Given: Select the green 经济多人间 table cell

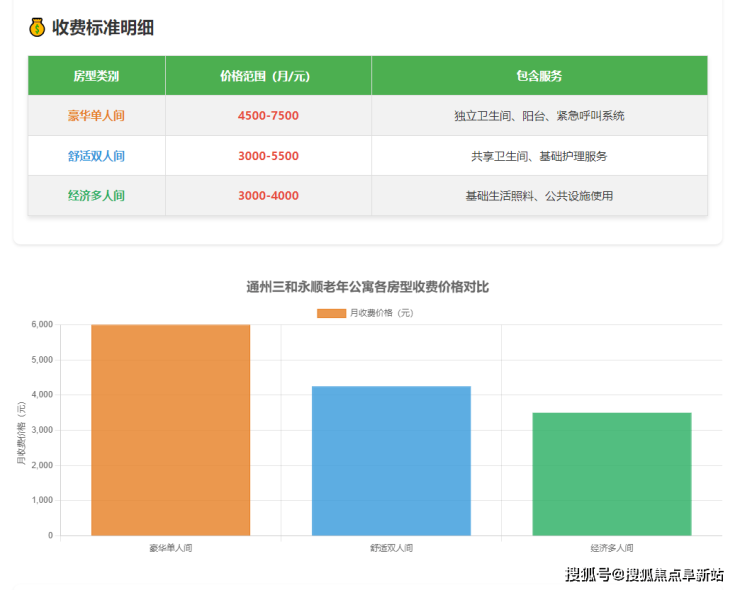Looking at the screenshot, I should [x=96, y=196].
